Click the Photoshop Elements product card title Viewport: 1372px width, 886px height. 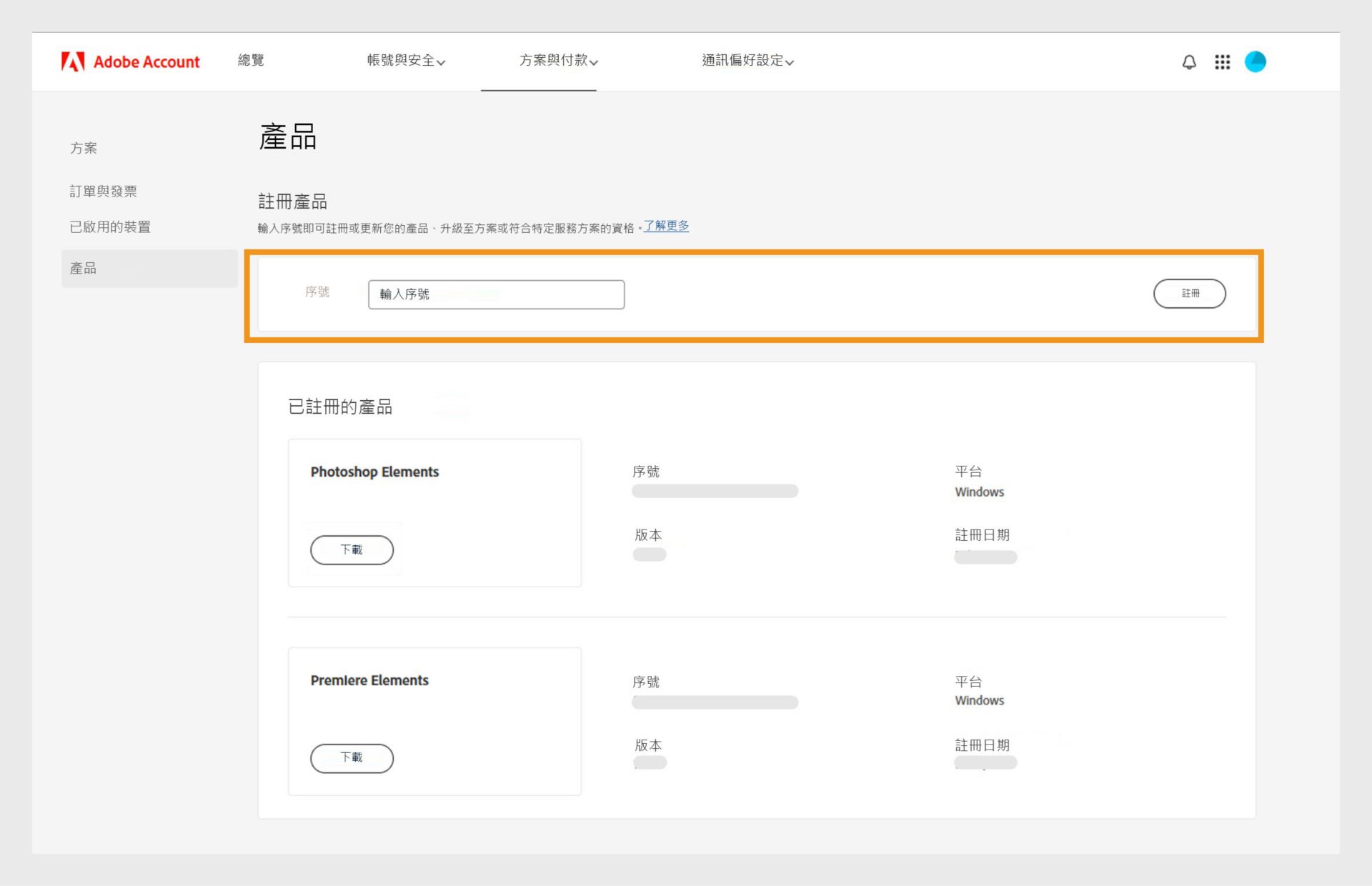pos(374,472)
